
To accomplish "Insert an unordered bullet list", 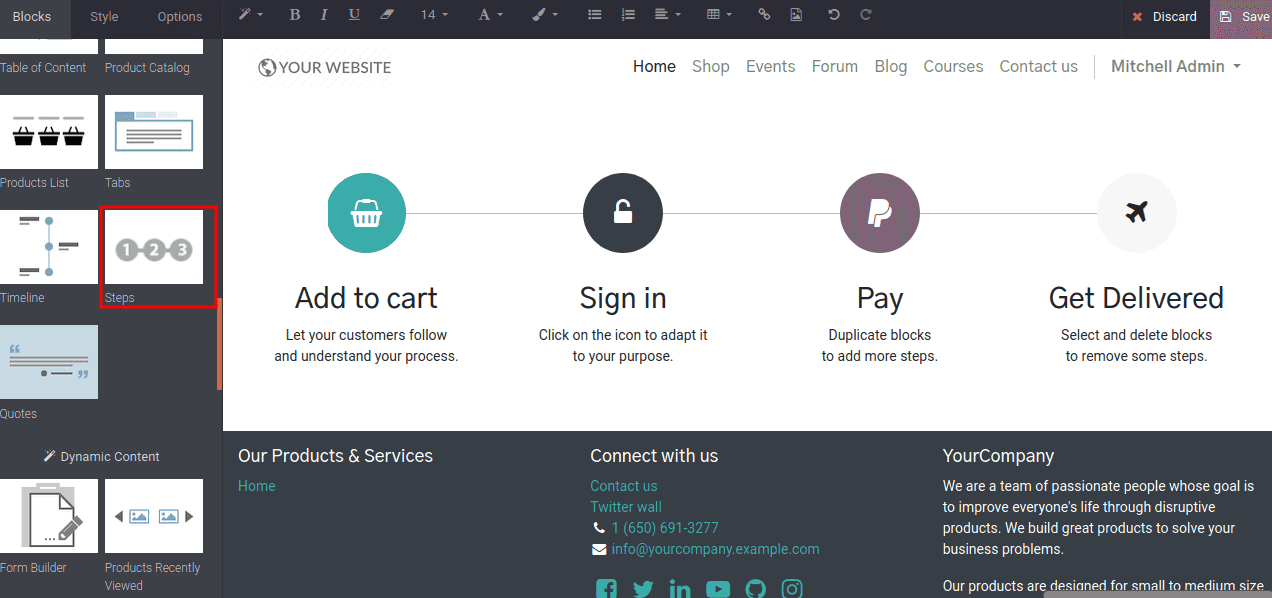I will click(595, 15).
